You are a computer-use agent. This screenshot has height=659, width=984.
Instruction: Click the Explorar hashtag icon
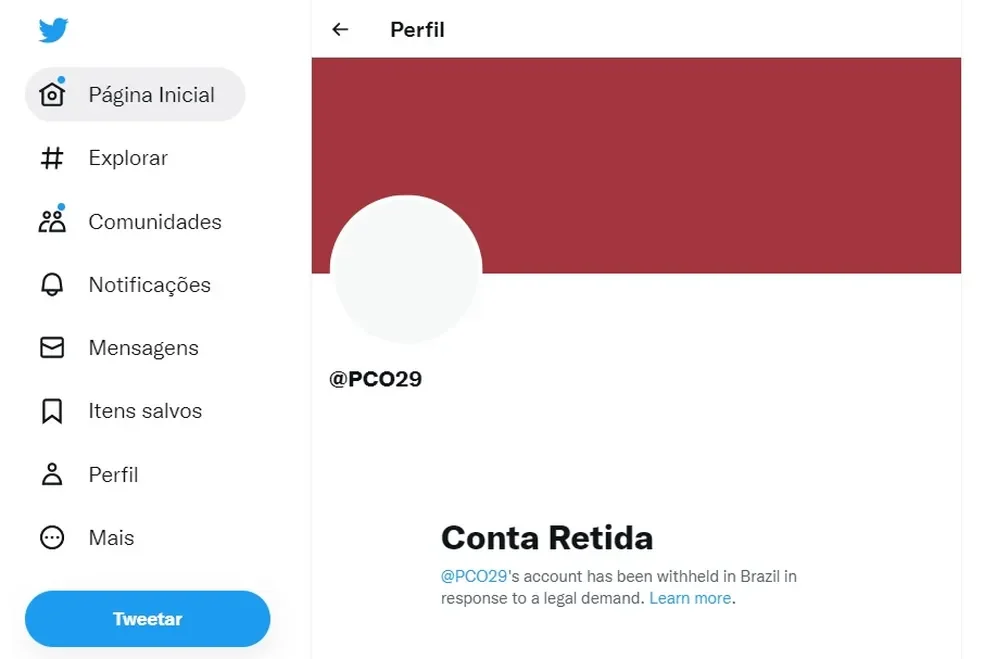pos(52,158)
